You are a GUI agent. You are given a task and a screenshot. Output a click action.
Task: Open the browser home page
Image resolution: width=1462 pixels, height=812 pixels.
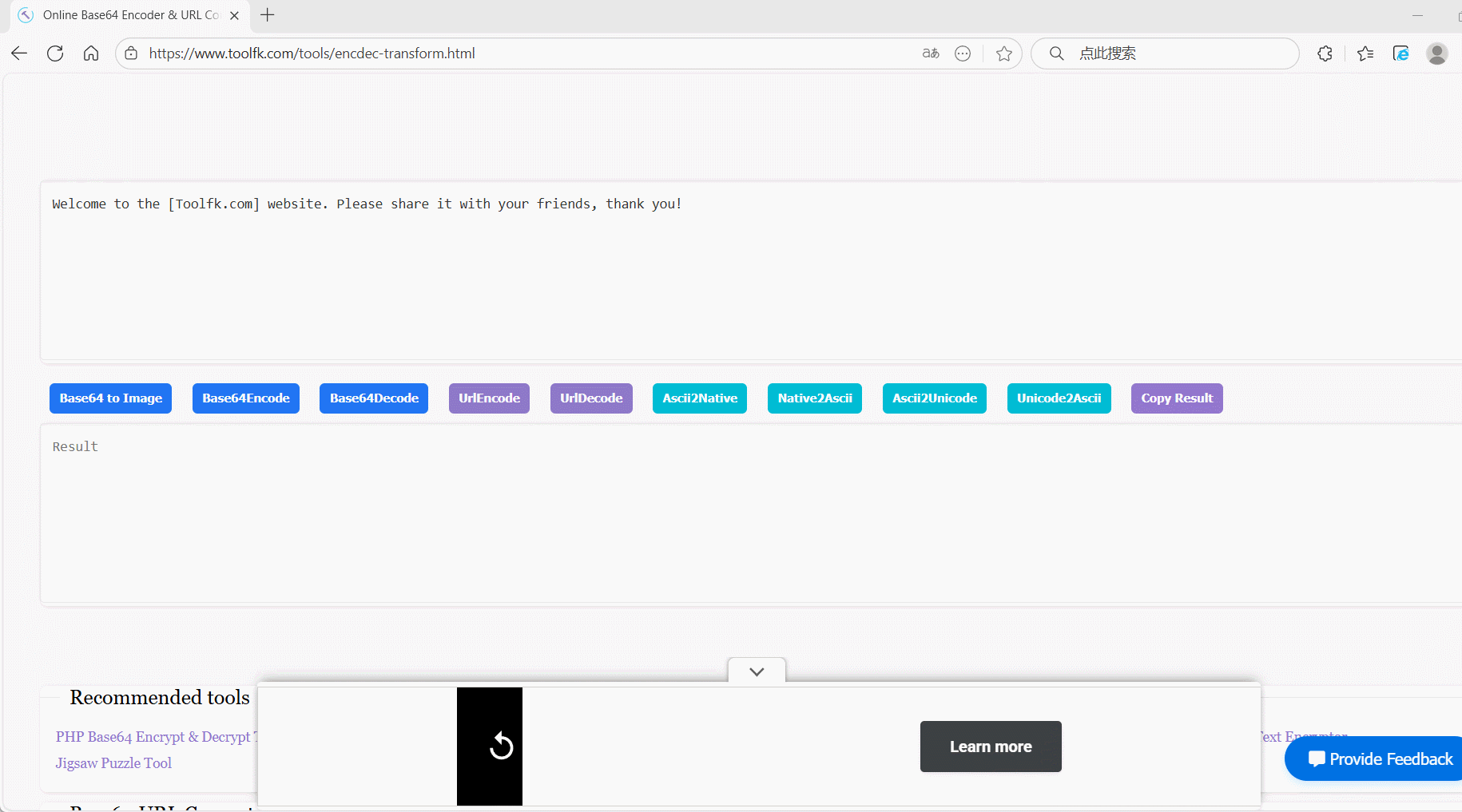[x=91, y=53]
